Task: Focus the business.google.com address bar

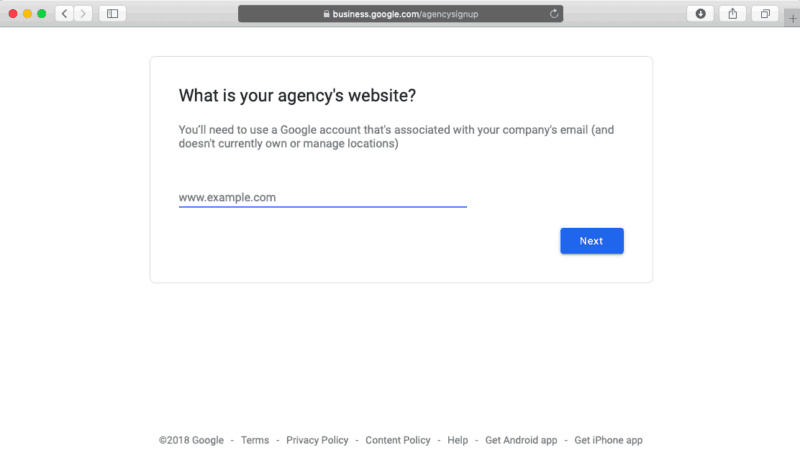Action: (x=400, y=14)
